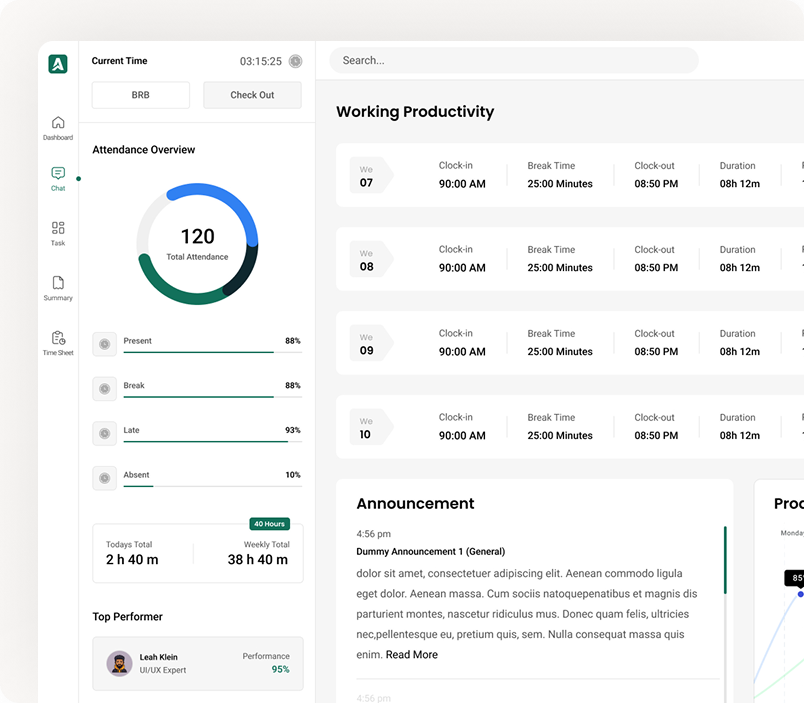
Task: Click the Announcement panel scrollbar
Action: point(725,560)
